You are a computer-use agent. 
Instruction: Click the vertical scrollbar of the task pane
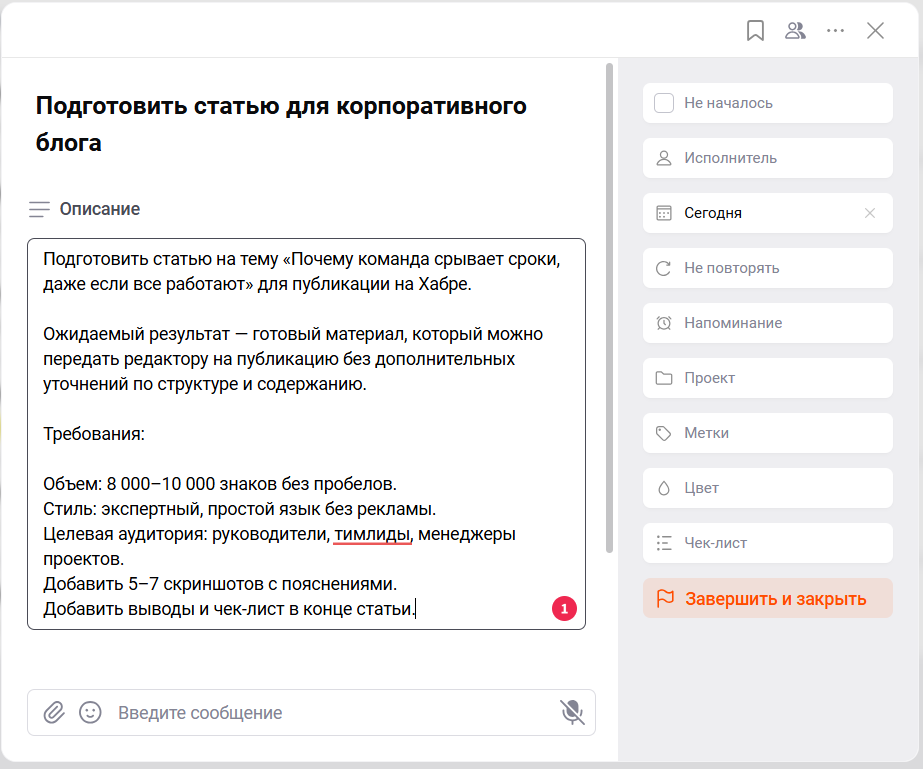pos(609,308)
